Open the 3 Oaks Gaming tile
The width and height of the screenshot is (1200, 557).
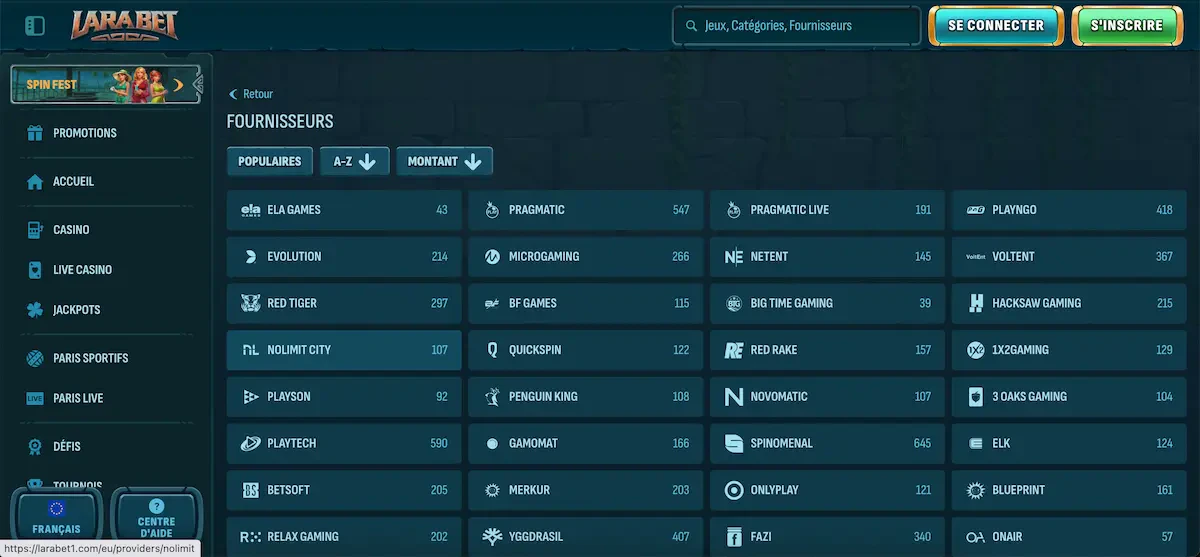coord(1069,397)
